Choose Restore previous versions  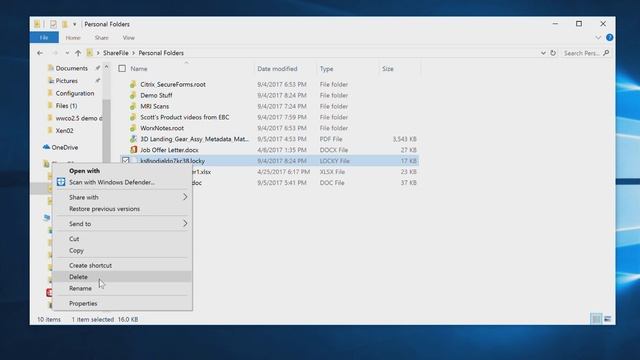pos(104,209)
